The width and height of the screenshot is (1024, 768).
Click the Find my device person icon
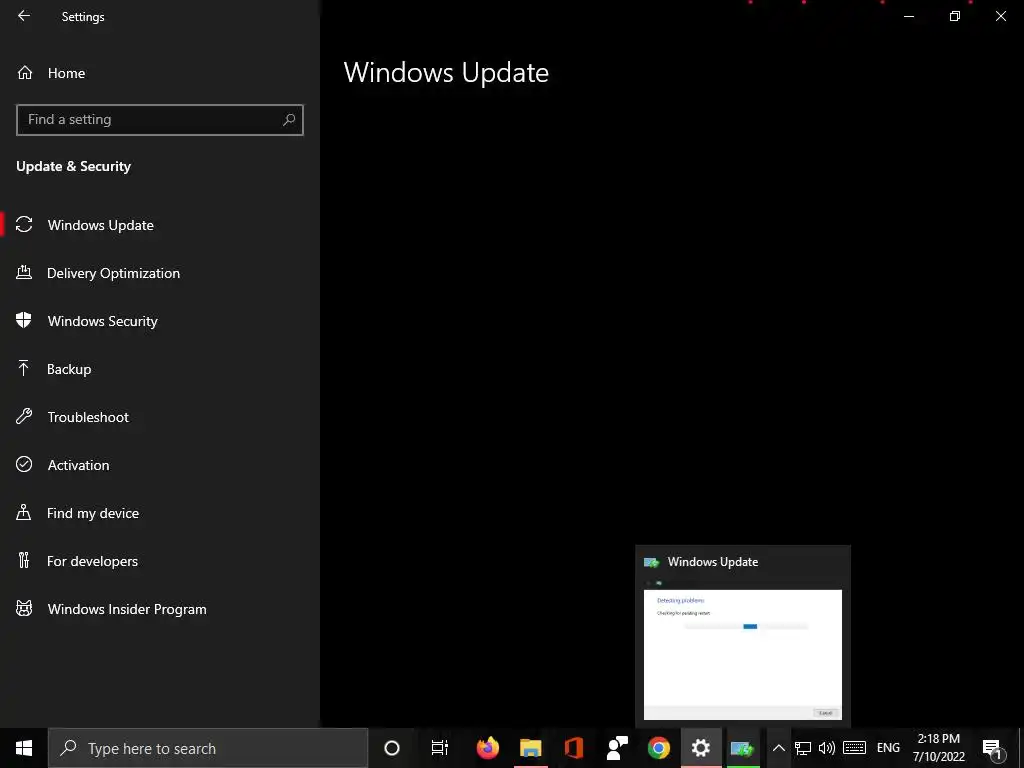(x=24, y=512)
